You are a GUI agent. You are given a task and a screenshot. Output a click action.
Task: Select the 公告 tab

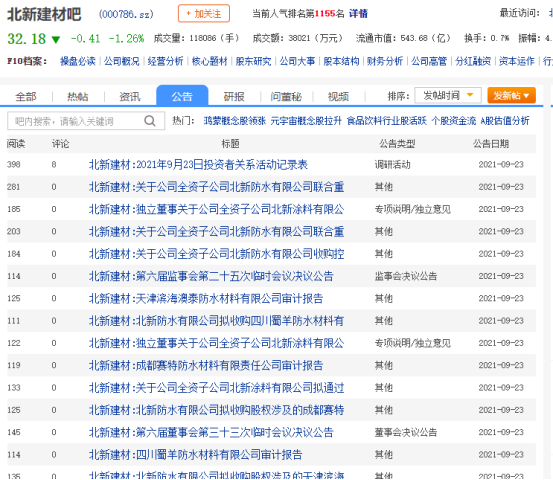click(x=182, y=96)
